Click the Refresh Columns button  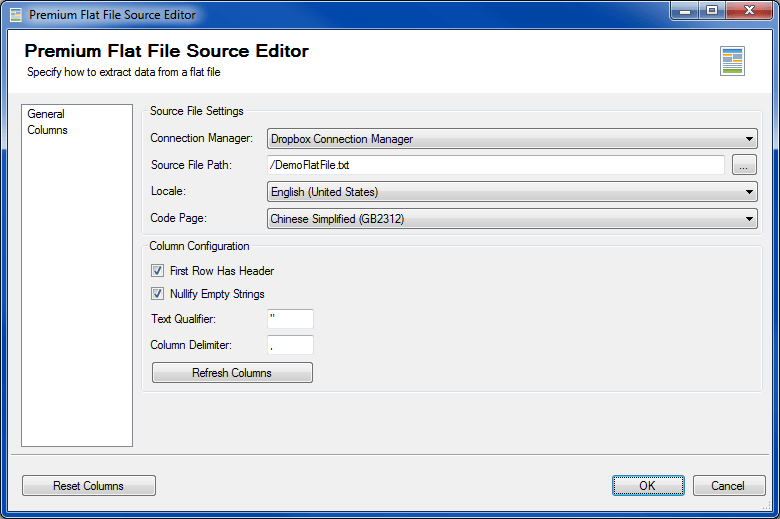coord(232,373)
